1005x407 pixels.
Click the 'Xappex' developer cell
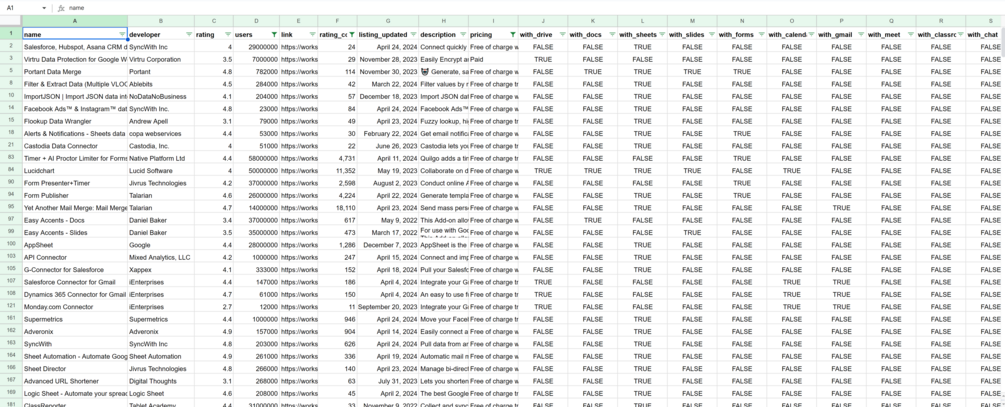(x=161, y=270)
